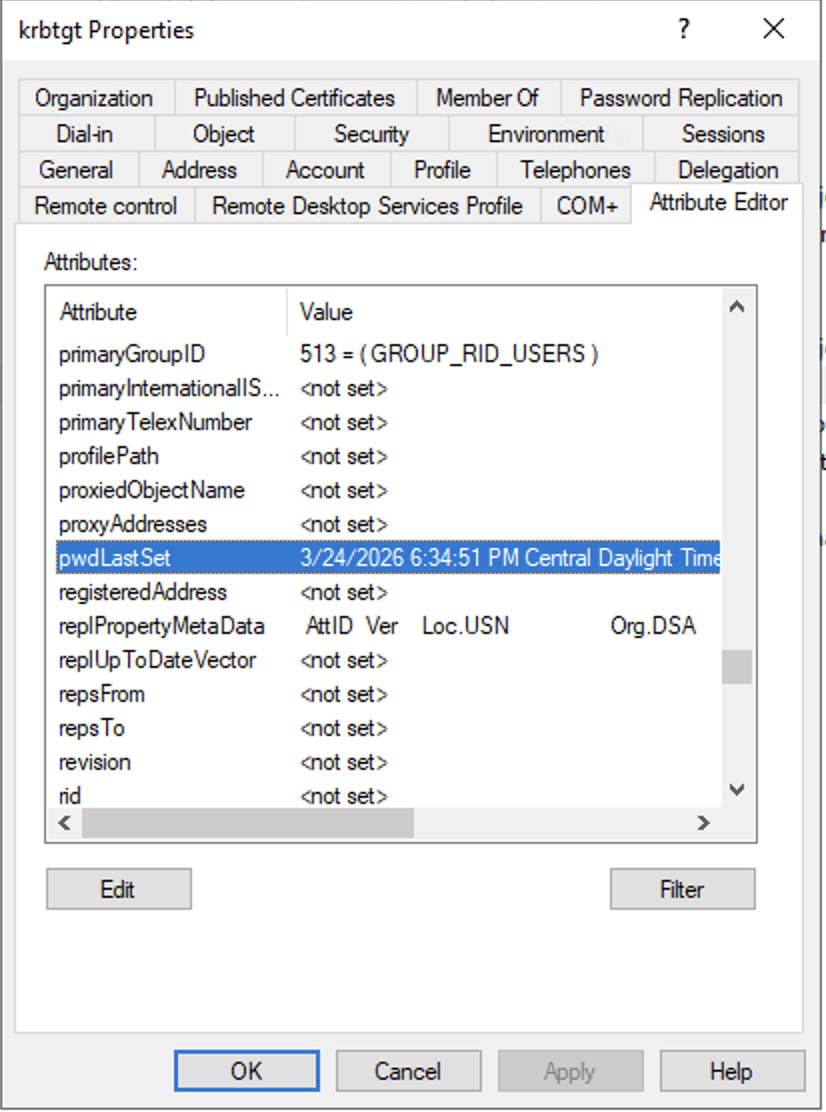Viewport: 826px width, 1112px height.
Task: Click the question mark help icon
Action: click(x=683, y=29)
